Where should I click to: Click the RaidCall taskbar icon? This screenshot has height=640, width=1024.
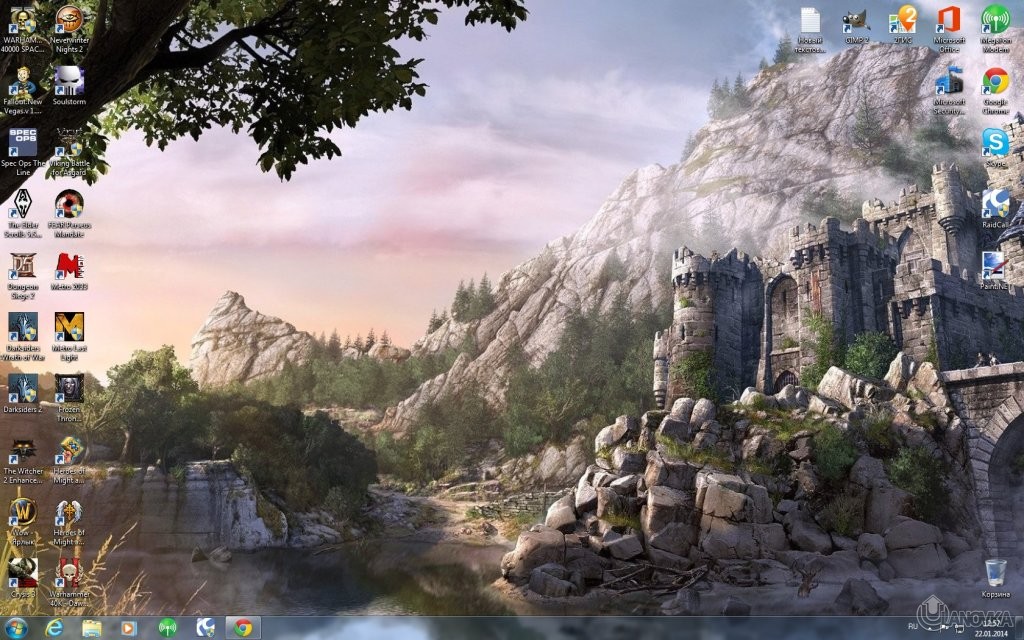[x=205, y=628]
